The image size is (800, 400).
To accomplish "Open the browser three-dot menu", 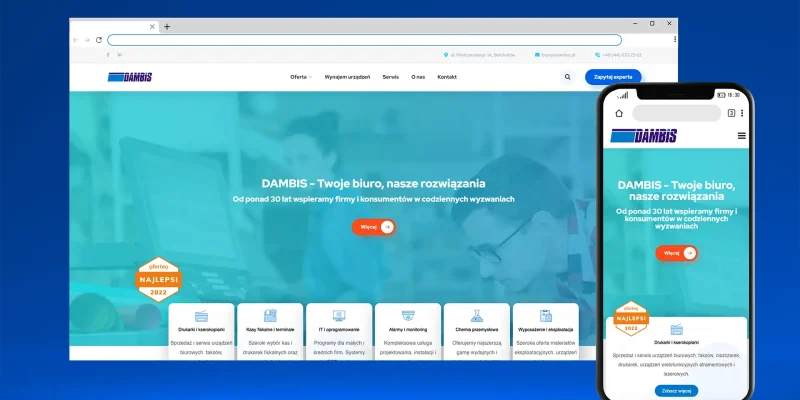I will 675,39.
